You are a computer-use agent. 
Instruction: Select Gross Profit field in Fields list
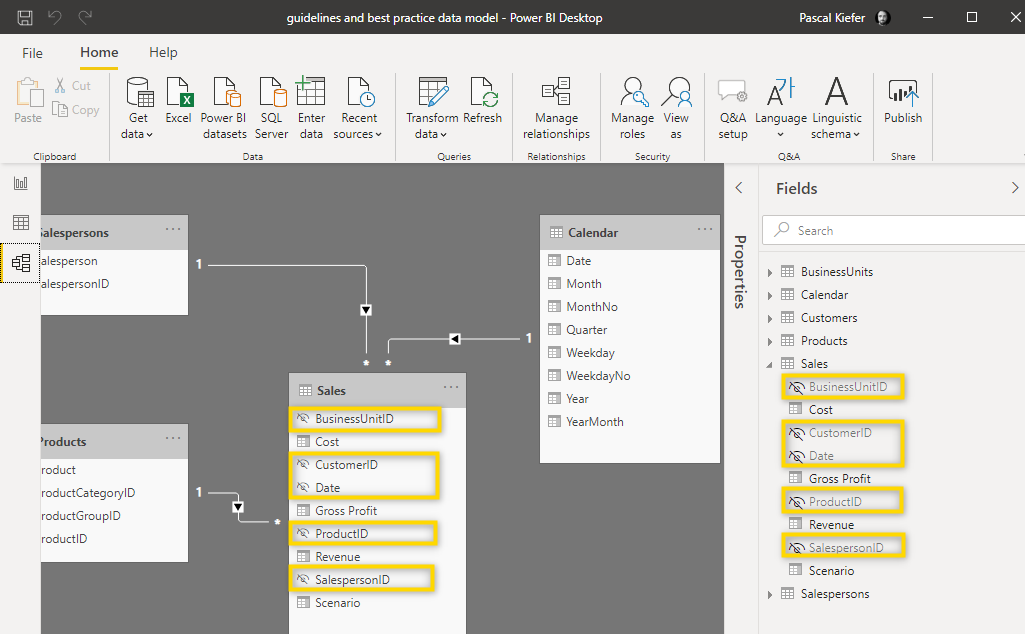(x=839, y=478)
